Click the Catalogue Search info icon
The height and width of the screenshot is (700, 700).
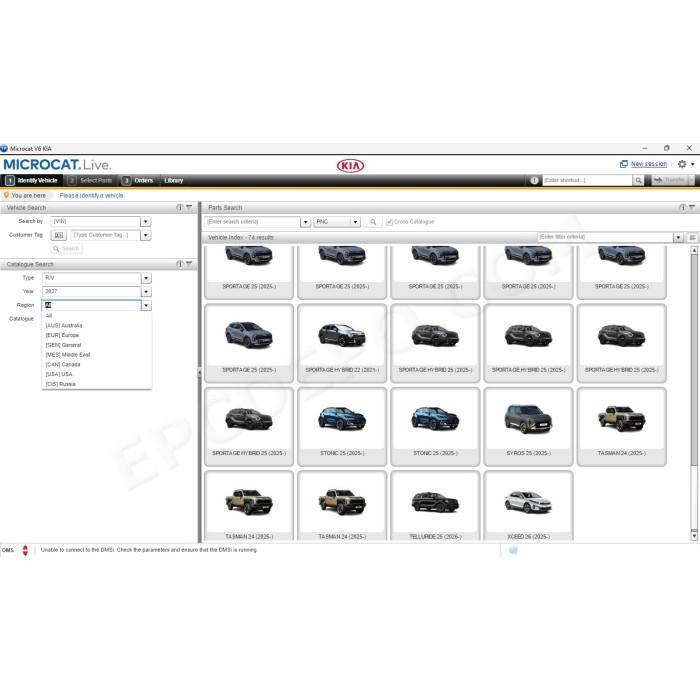179,264
